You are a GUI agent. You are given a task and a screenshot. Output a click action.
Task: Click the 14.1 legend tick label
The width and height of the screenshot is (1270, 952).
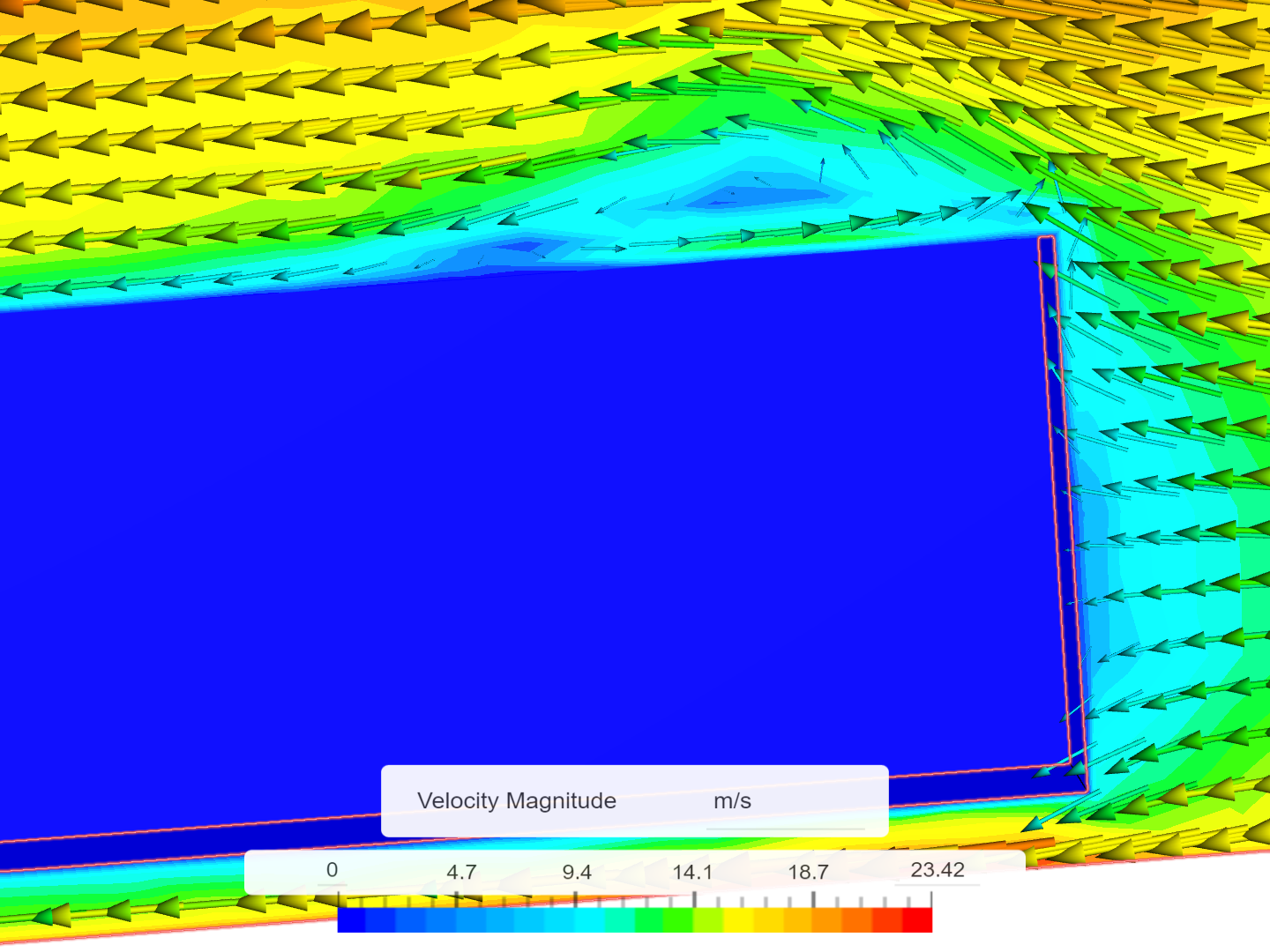click(x=692, y=873)
